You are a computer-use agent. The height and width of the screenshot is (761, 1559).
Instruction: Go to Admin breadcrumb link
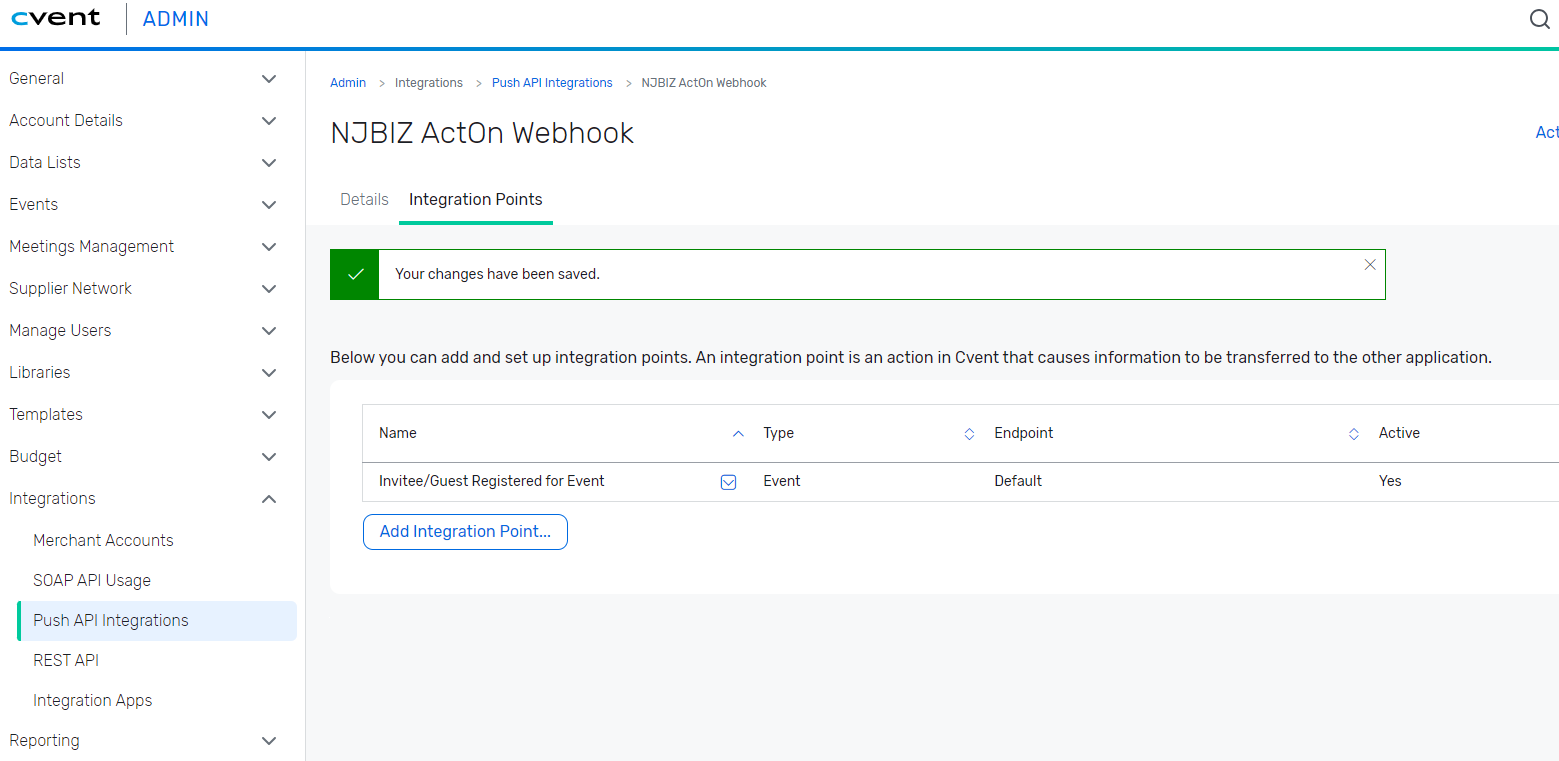click(348, 83)
